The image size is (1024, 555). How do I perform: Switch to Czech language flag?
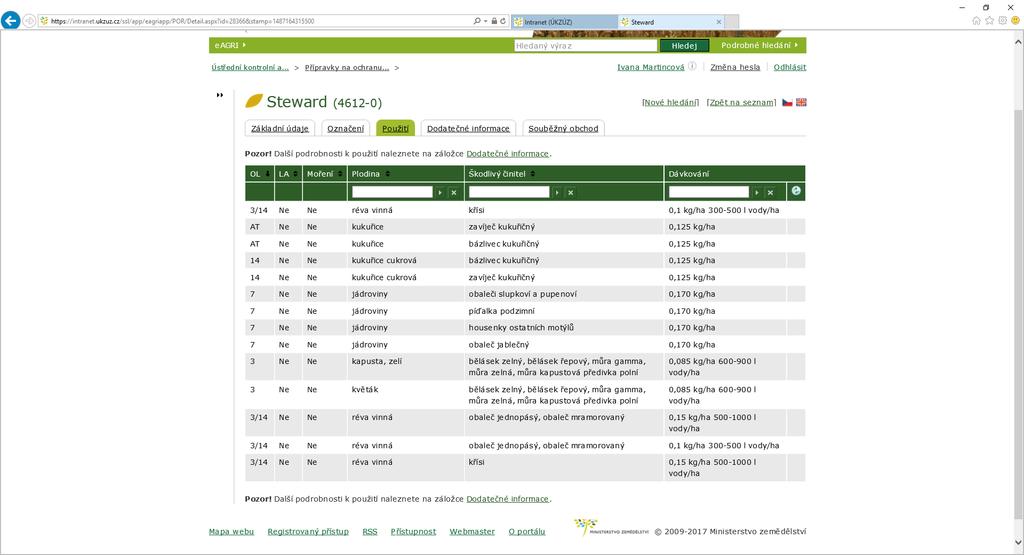point(788,103)
